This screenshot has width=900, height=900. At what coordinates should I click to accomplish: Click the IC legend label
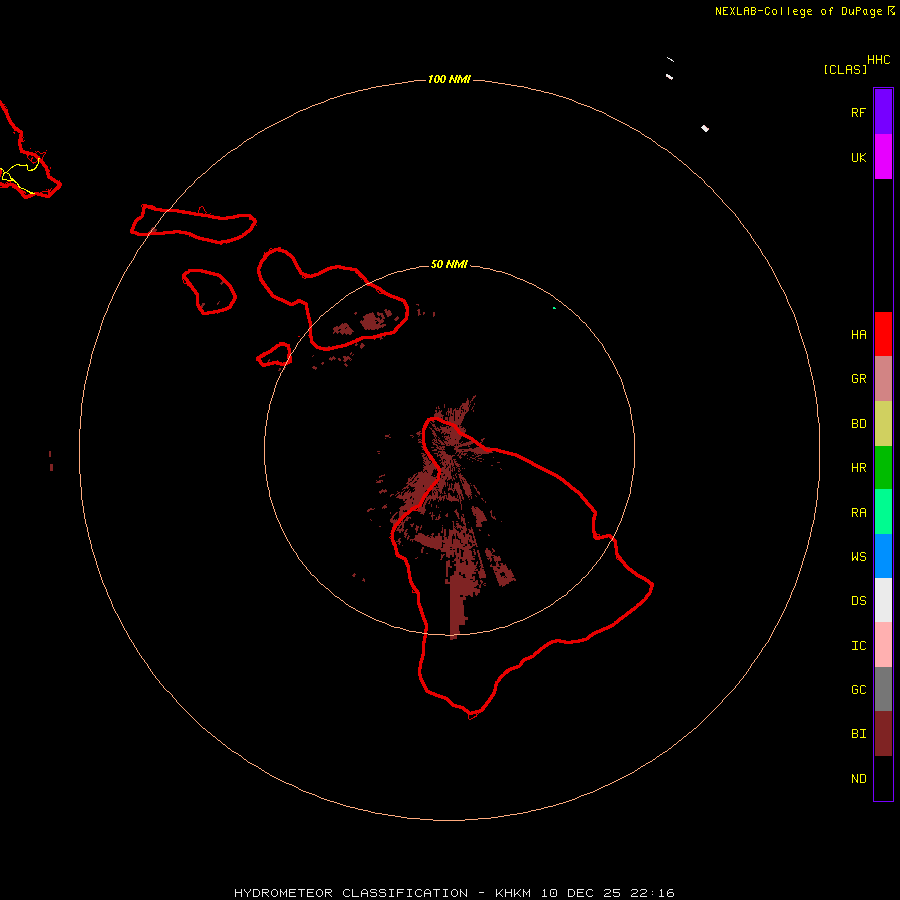pos(858,646)
